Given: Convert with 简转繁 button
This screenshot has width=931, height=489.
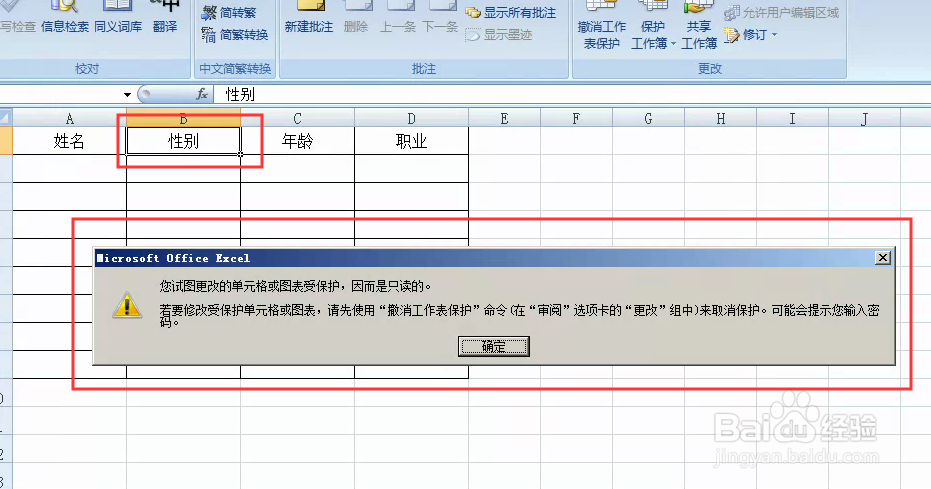Looking at the screenshot, I should click(229, 13).
